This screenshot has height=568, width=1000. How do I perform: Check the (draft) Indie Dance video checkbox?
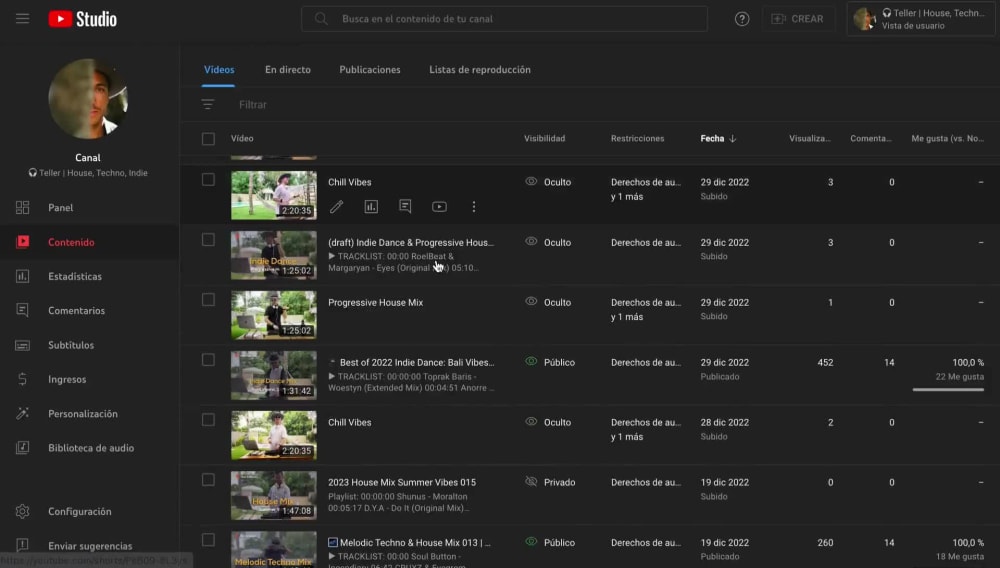[208, 240]
